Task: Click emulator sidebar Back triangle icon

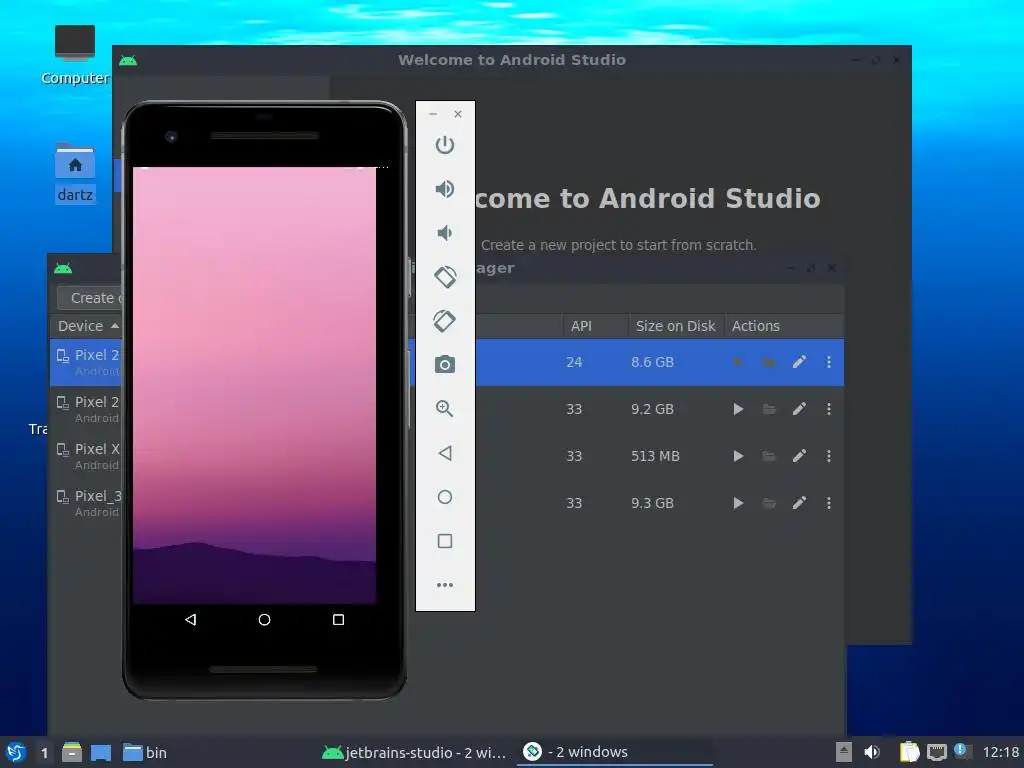Action: coord(445,453)
